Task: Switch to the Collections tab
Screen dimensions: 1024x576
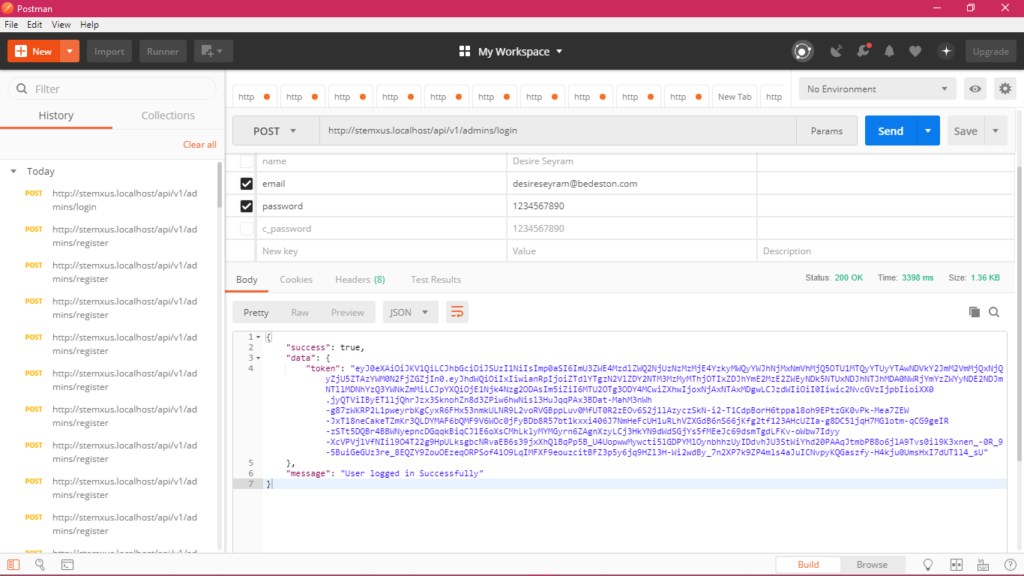Action: pyautogui.click(x=167, y=115)
